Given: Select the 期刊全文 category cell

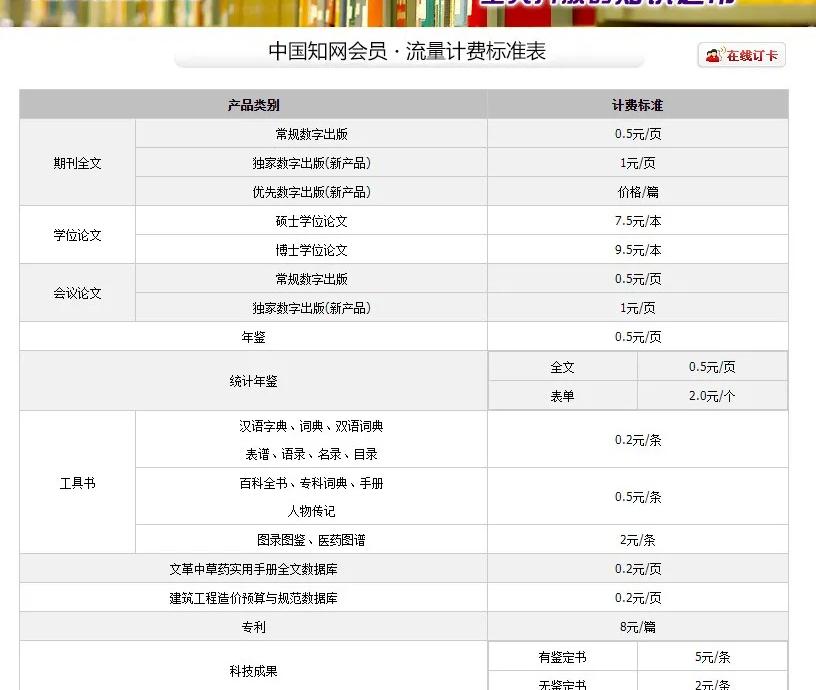Looking at the screenshot, I should (78, 163).
